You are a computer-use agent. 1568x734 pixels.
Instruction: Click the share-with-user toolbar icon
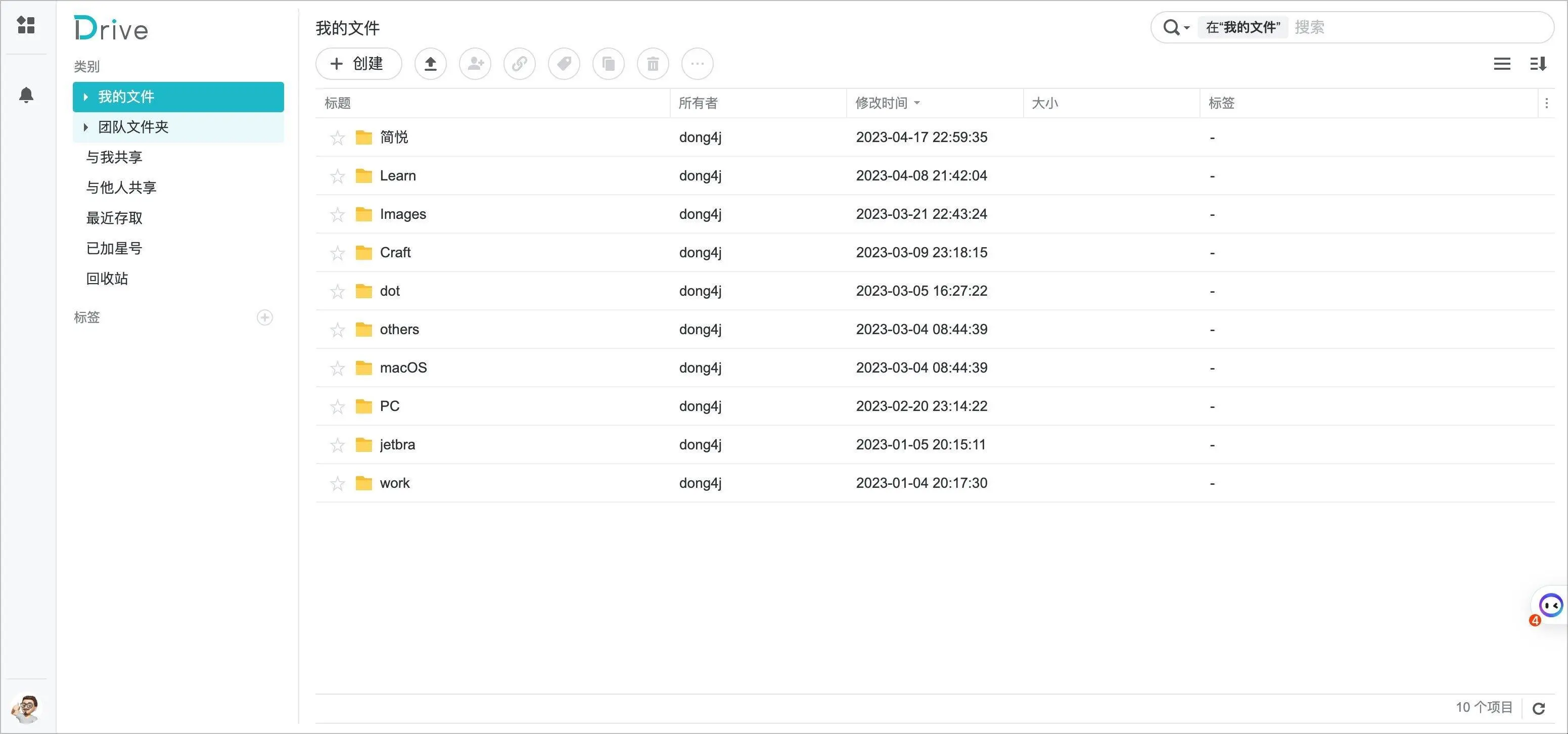pyautogui.click(x=475, y=64)
